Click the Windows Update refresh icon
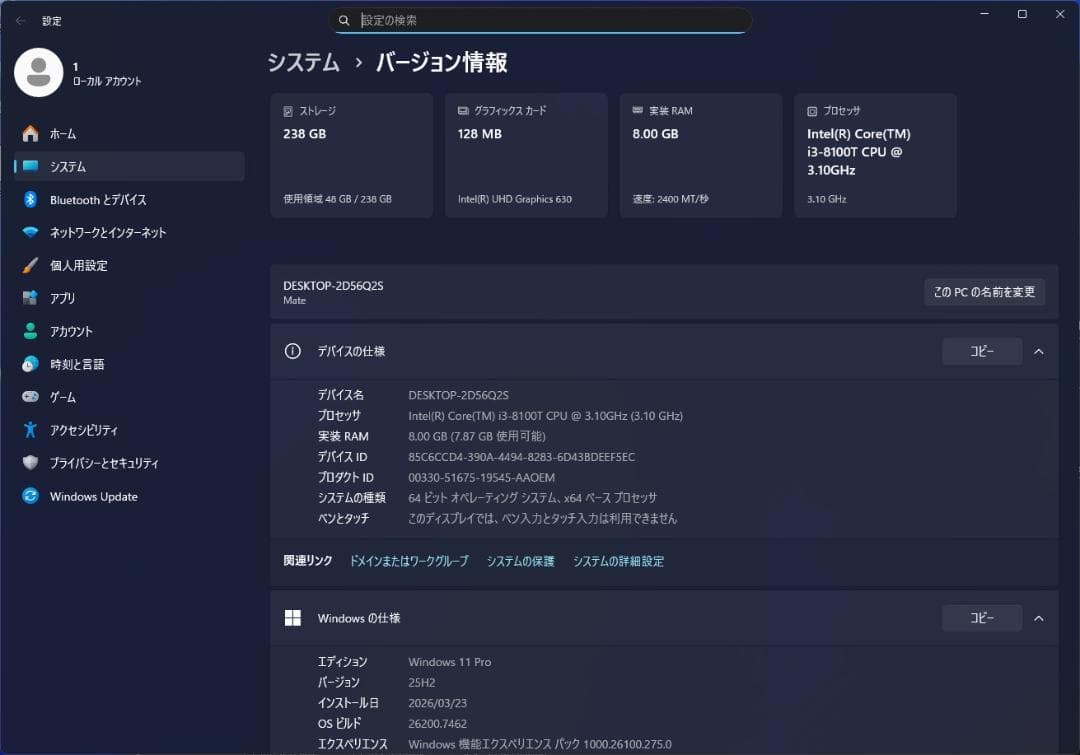Screen dimensions: 1080x755 point(30,496)
